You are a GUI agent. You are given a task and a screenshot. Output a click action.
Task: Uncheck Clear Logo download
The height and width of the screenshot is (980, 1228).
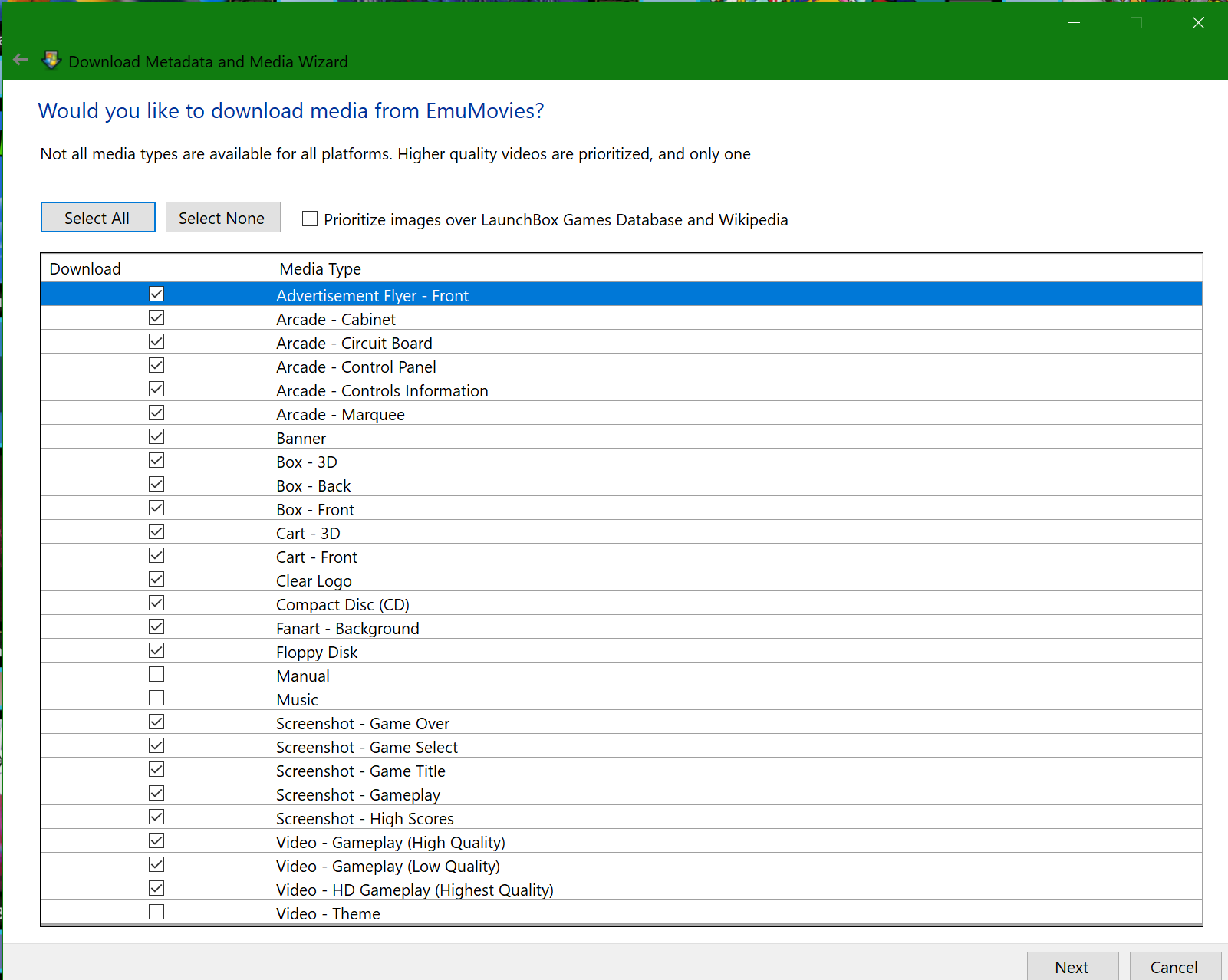point(156,579)
